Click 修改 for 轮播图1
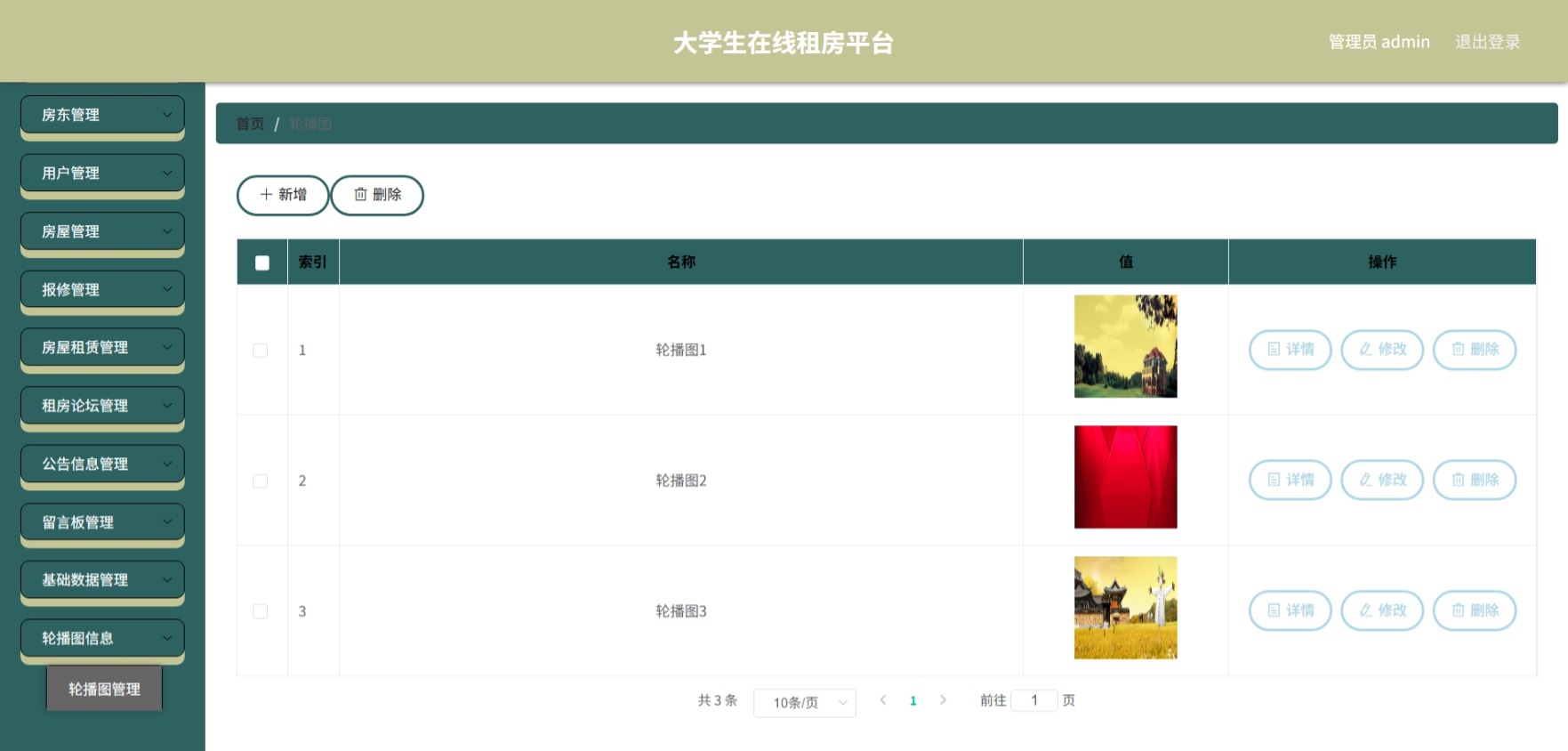 click(x=1382, y=350)
